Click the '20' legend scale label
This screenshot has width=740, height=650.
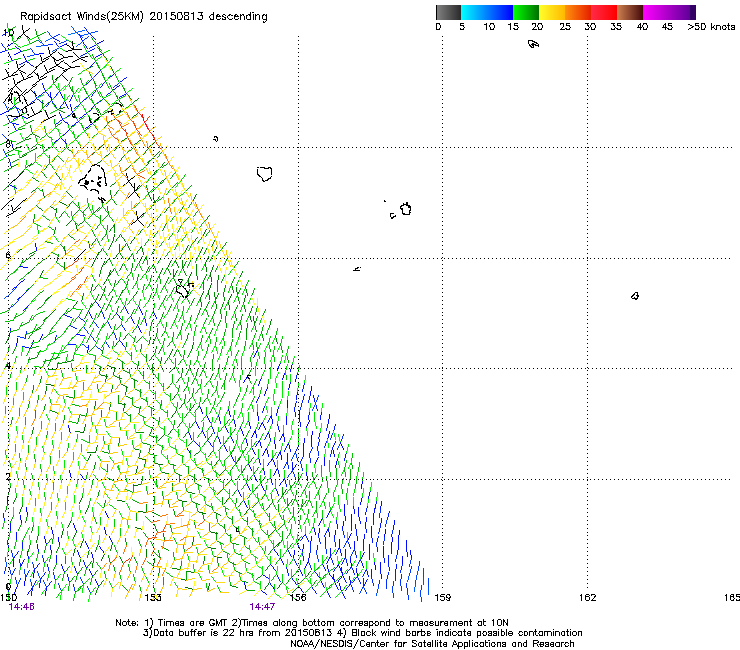click(537, 27)
